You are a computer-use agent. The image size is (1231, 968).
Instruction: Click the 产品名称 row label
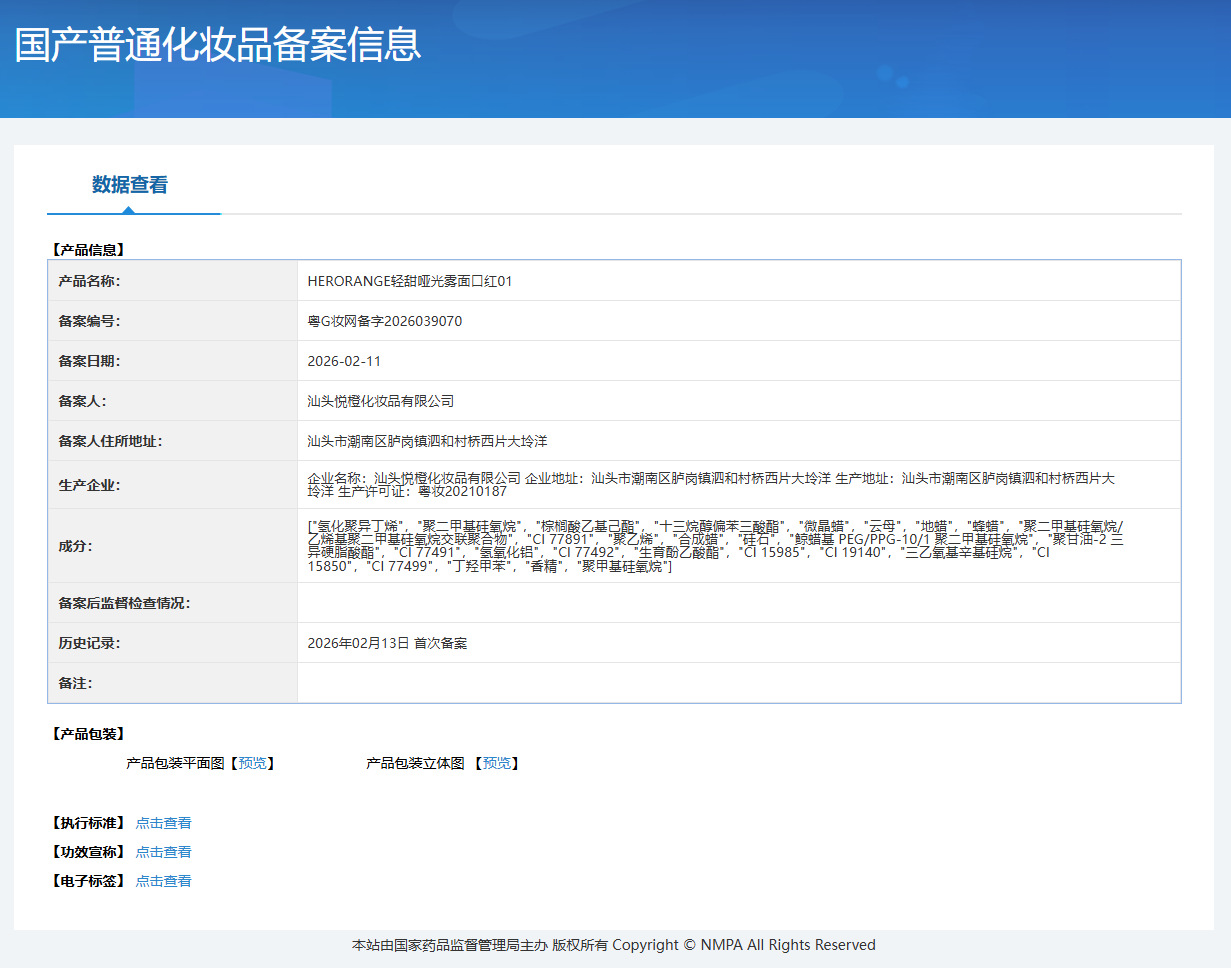pyautogui.click(x=89, y=281)
